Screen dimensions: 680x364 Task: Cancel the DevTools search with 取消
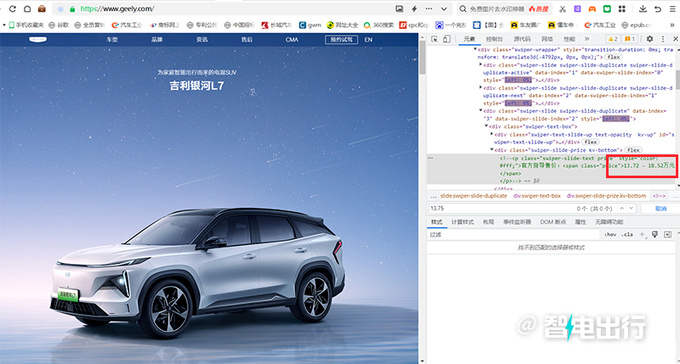[x=661, y=209]
